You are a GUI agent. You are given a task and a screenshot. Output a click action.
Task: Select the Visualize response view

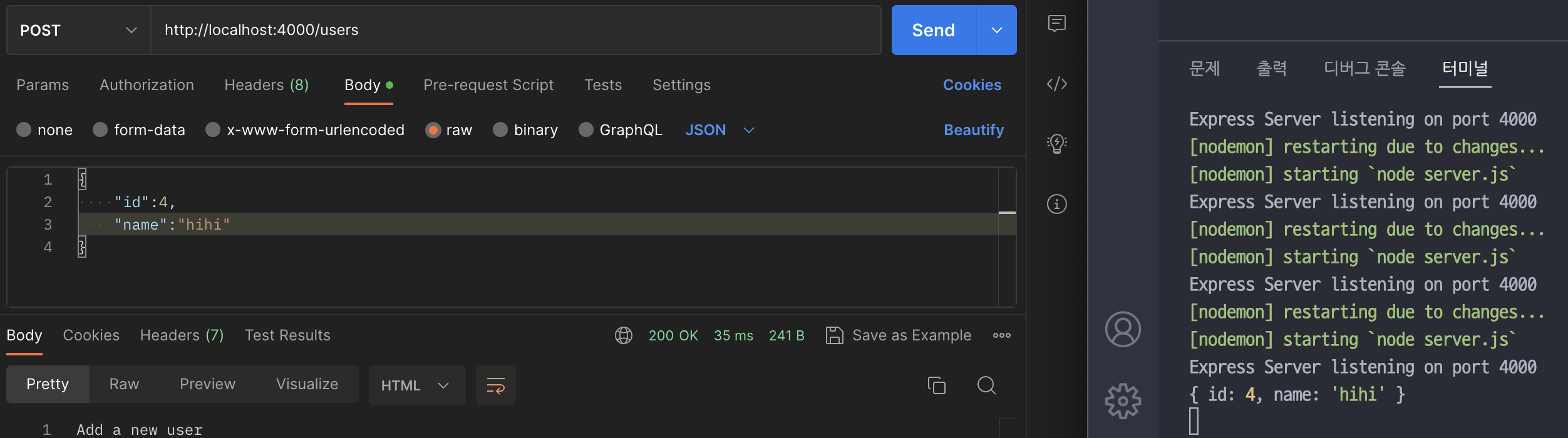point(307,384)
